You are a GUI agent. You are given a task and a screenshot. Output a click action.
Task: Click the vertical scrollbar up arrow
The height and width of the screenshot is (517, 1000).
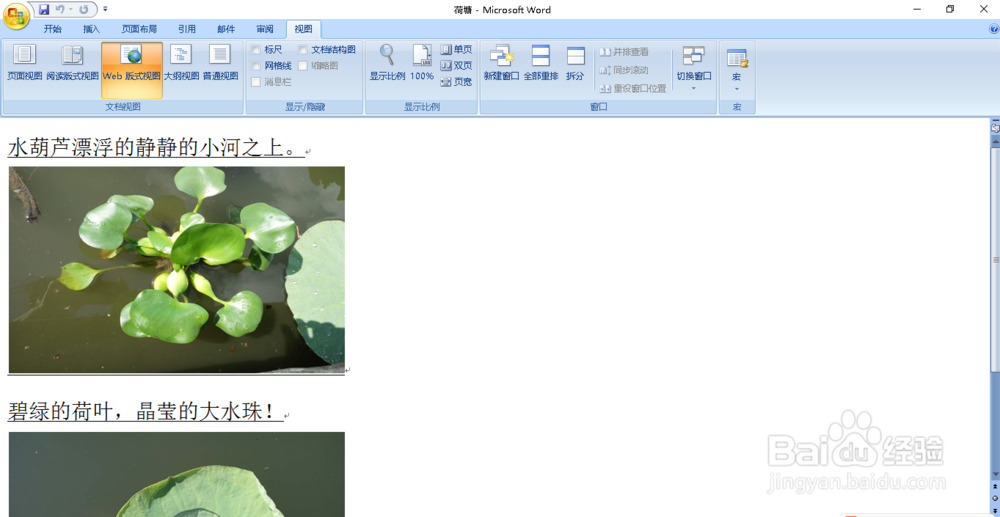[x=994, y=140]
